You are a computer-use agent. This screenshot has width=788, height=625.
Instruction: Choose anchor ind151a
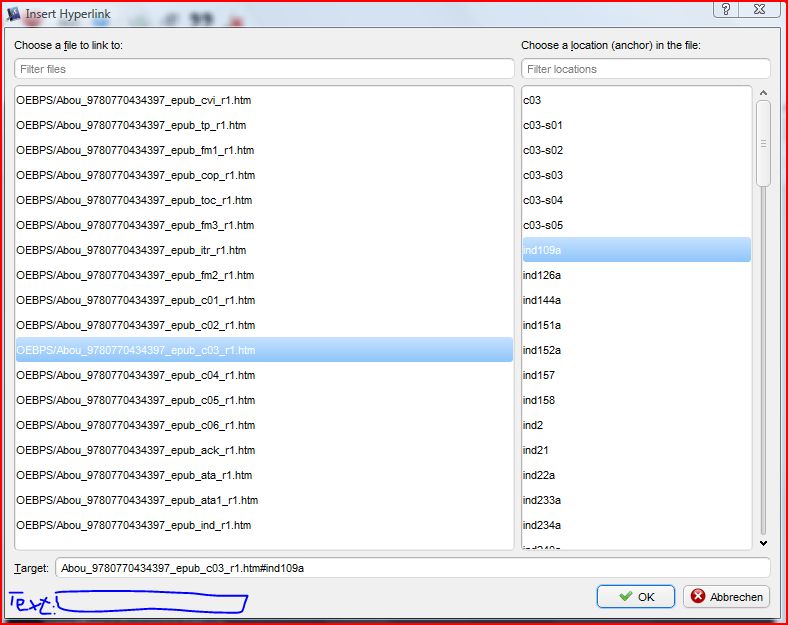(637, 325)
